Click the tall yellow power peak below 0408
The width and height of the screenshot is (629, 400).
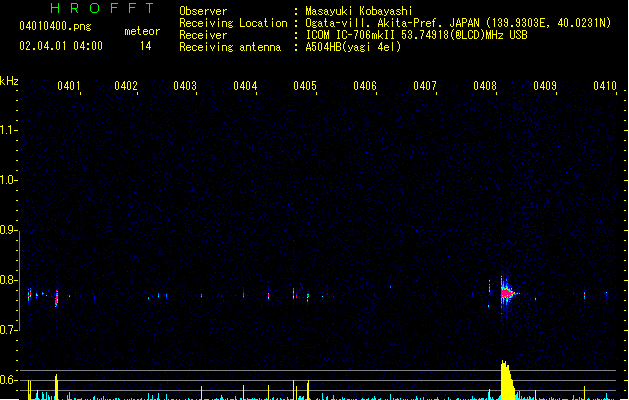[507, 380]
